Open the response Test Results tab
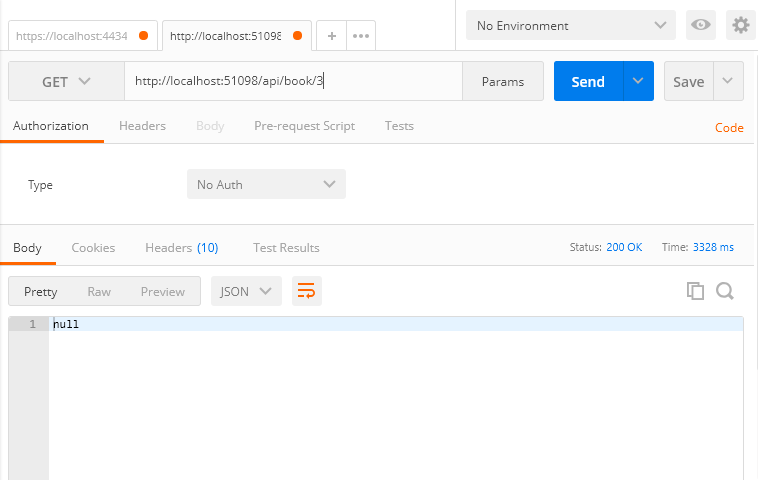Screen dimensions: 758x480 point(286,247)
